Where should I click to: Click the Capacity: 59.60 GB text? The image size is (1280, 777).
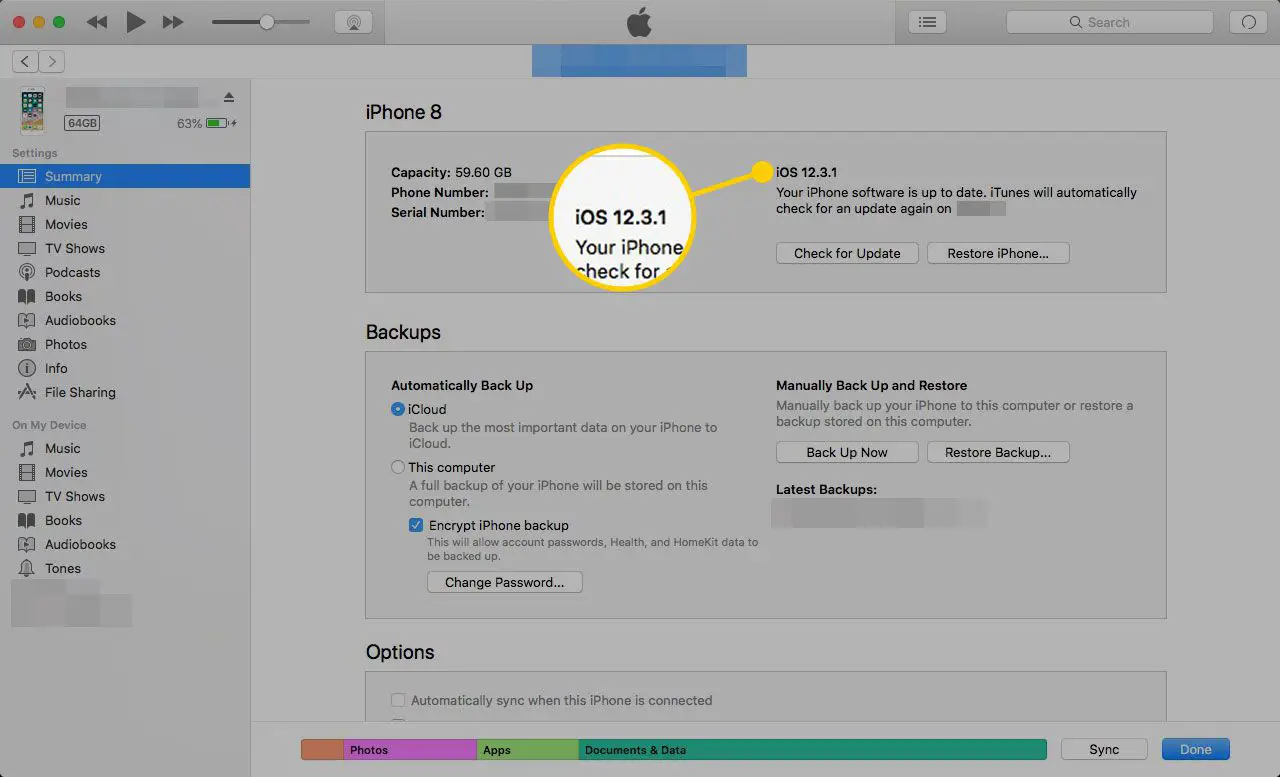click(451, 172)
